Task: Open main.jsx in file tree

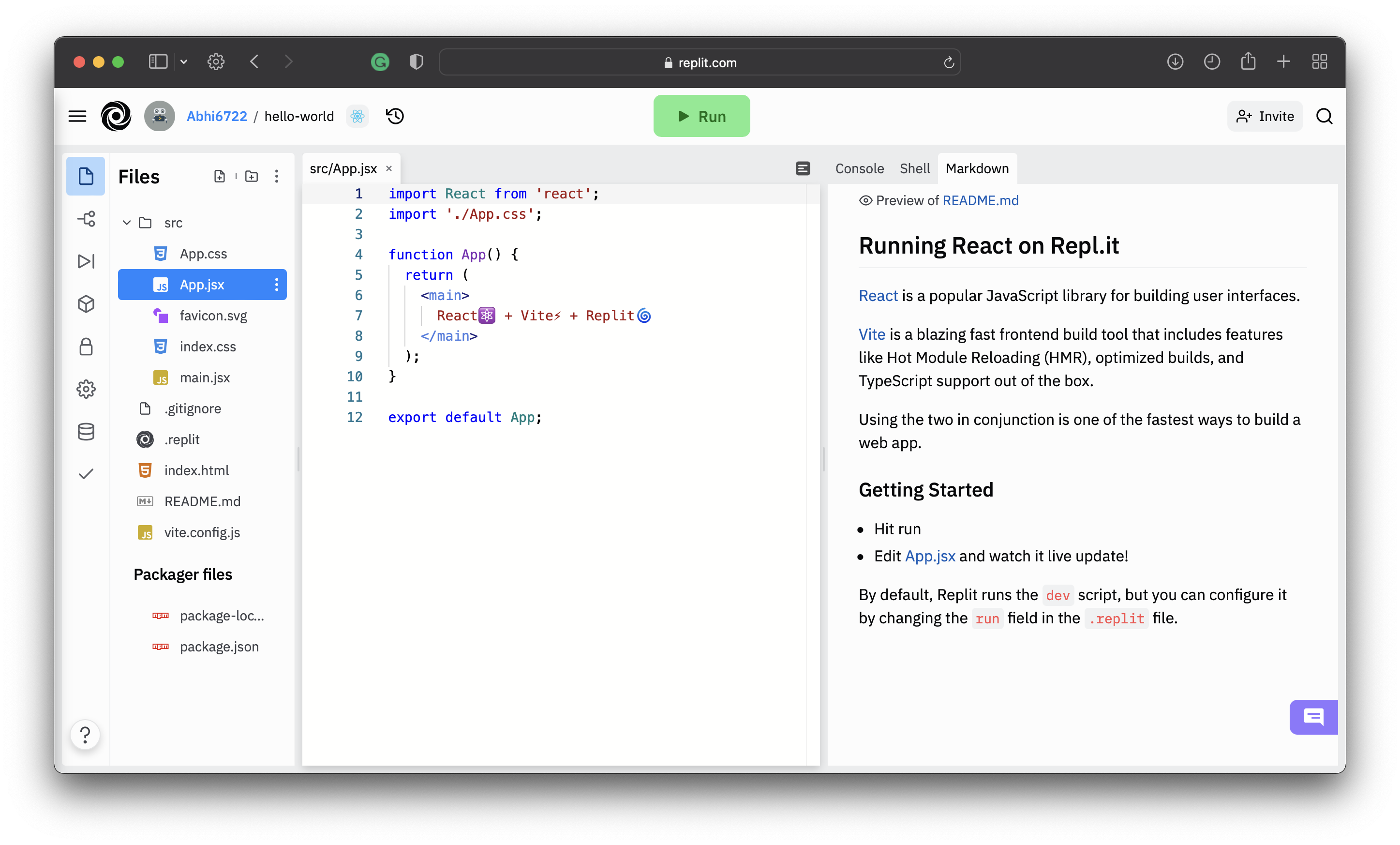Action: pos(202,377)
